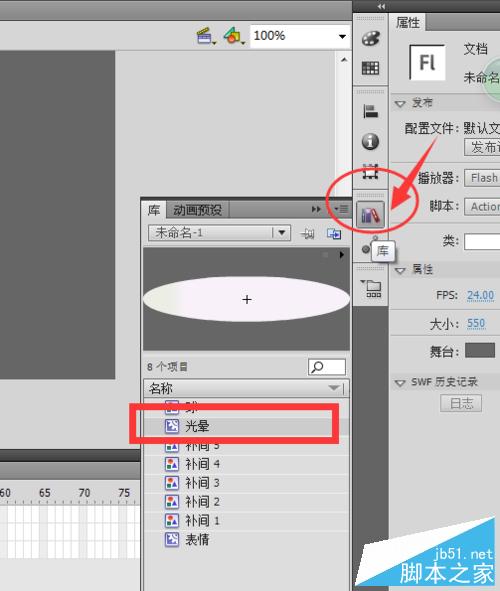
Task: Select the 表情 library item
Action: point(246,540)
